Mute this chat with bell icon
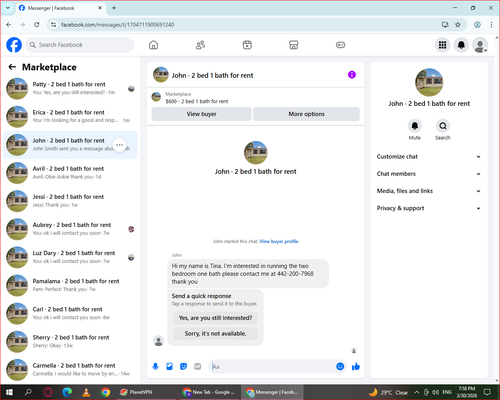The image size is (500, 400). pyautogui.click(x=415, y=126)
